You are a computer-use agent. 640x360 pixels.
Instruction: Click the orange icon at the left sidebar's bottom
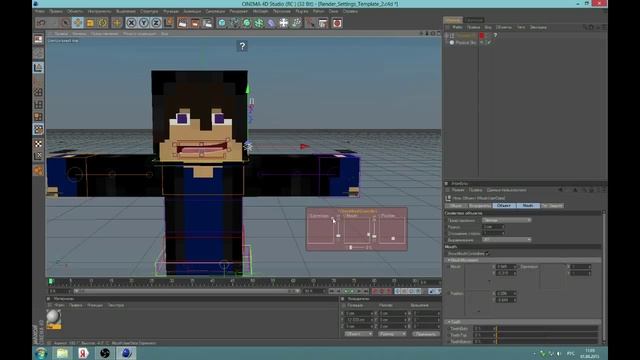[38, 170]
